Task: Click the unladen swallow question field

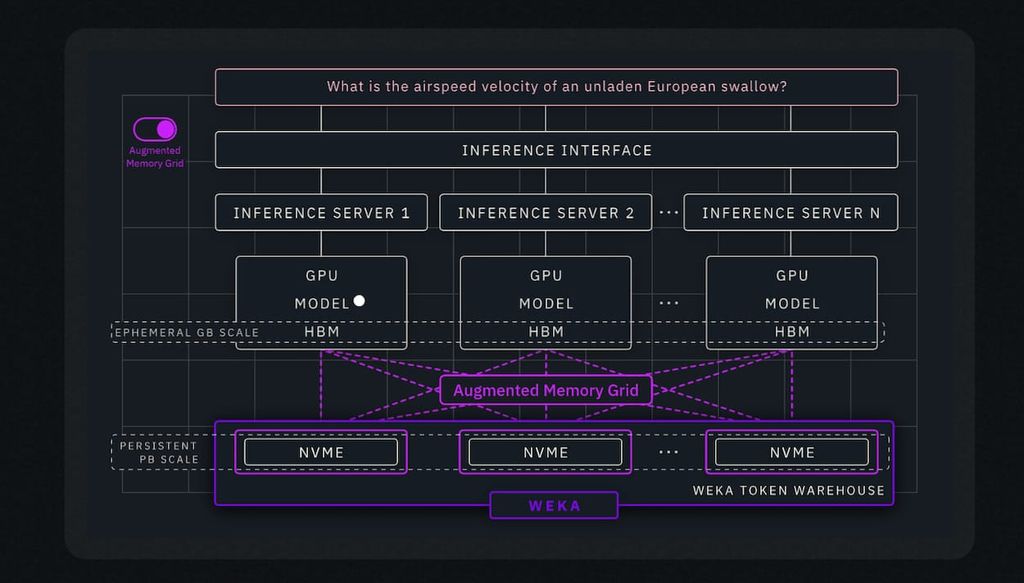Action: pyautogui.click(x=556, y=86)
